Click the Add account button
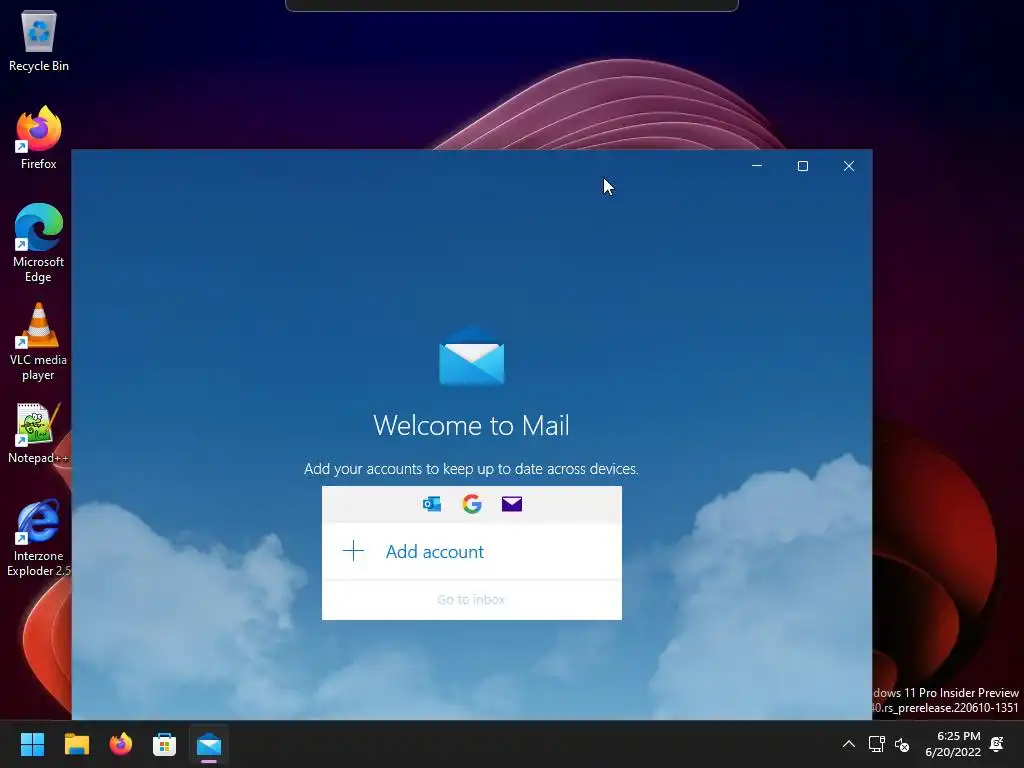The width and height of the screenshot is (1024, 768). (x=472, y=551)
